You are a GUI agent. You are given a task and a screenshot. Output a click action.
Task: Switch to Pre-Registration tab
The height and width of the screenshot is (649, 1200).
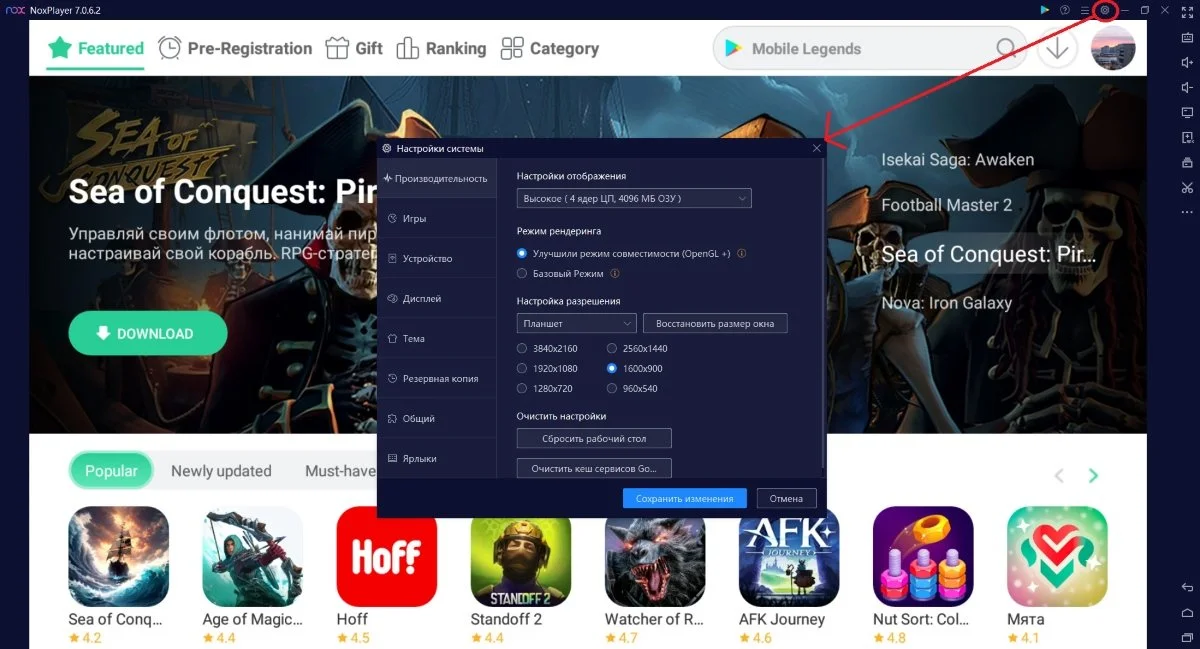pos(235,48)
